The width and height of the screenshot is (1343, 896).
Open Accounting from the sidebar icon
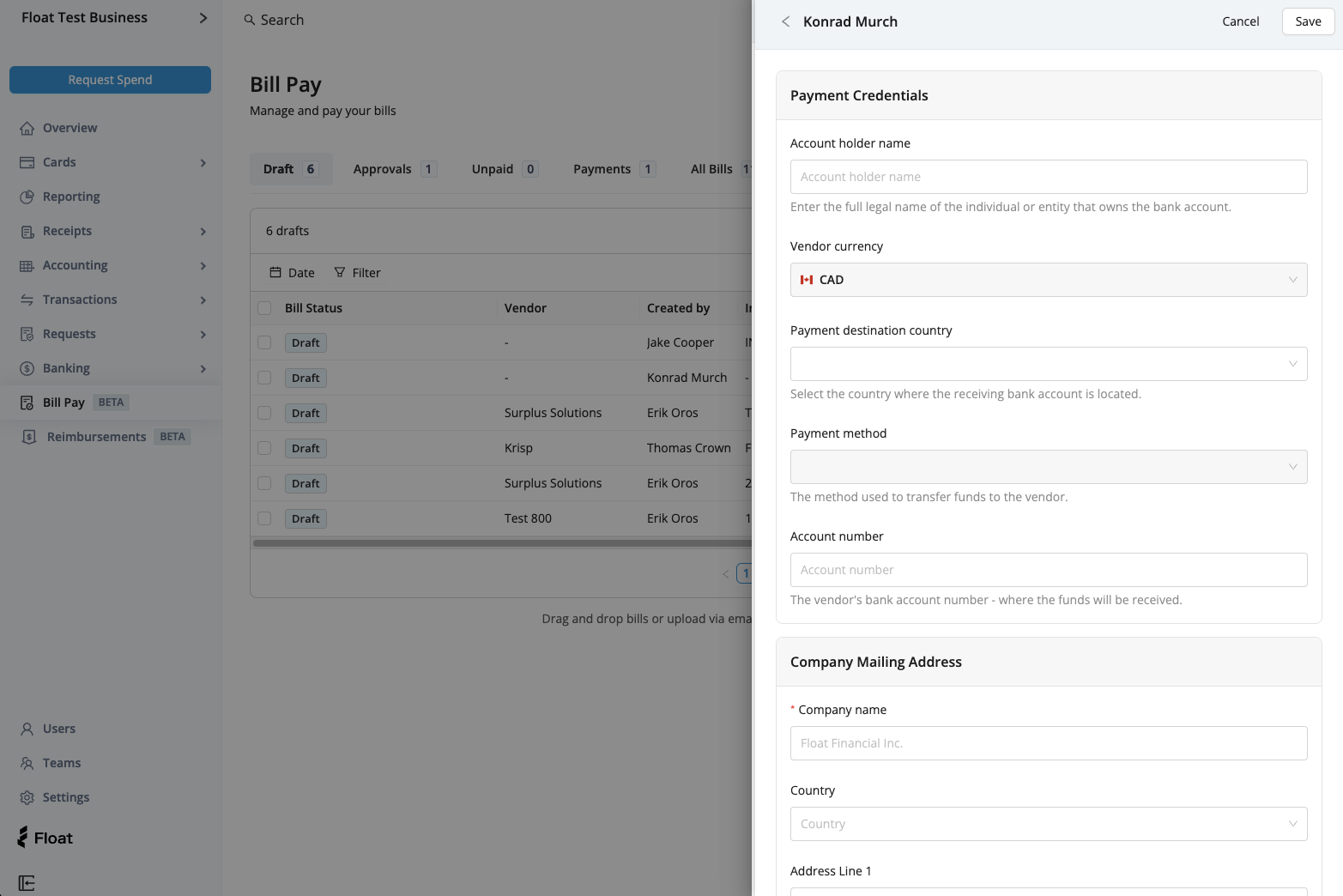point(27,264)
